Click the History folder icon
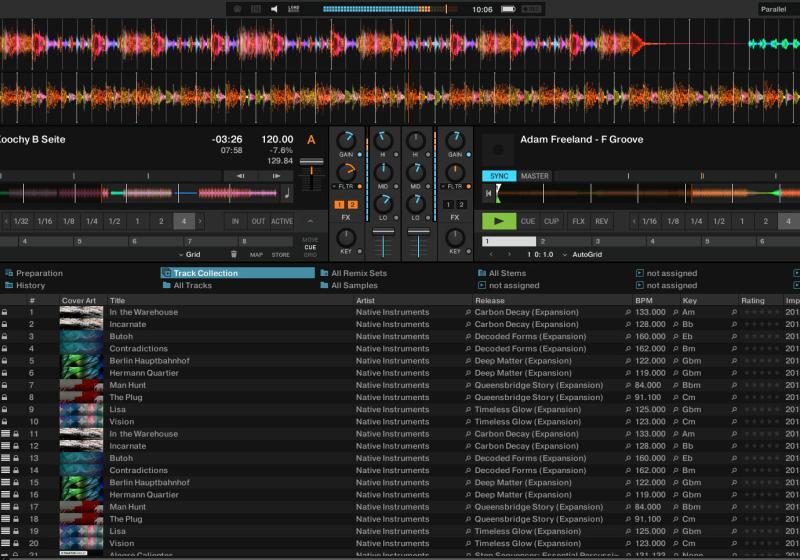Viewport: 800px width, 560px height. click(x=9, y=285)
